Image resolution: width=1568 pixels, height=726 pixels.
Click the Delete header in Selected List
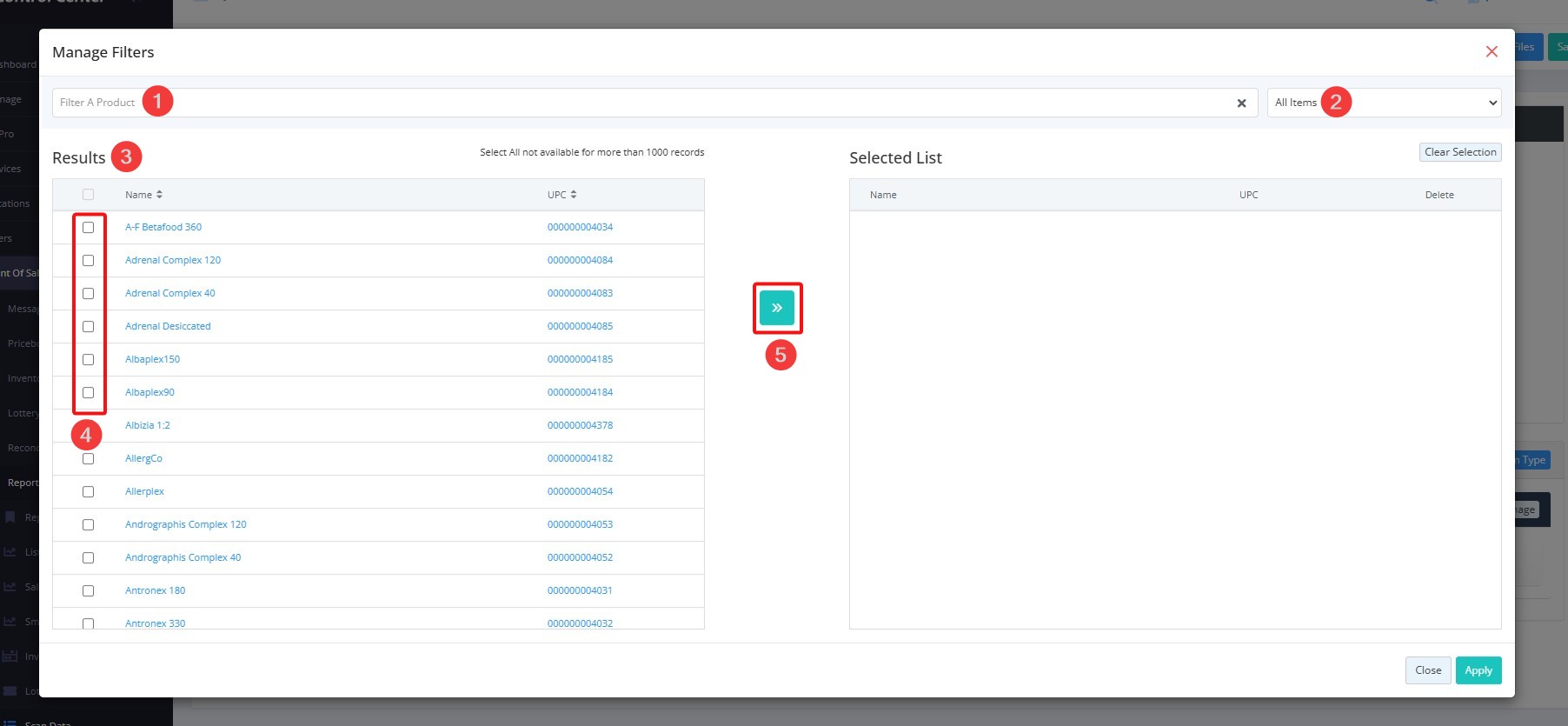[x=1439, y=196]
